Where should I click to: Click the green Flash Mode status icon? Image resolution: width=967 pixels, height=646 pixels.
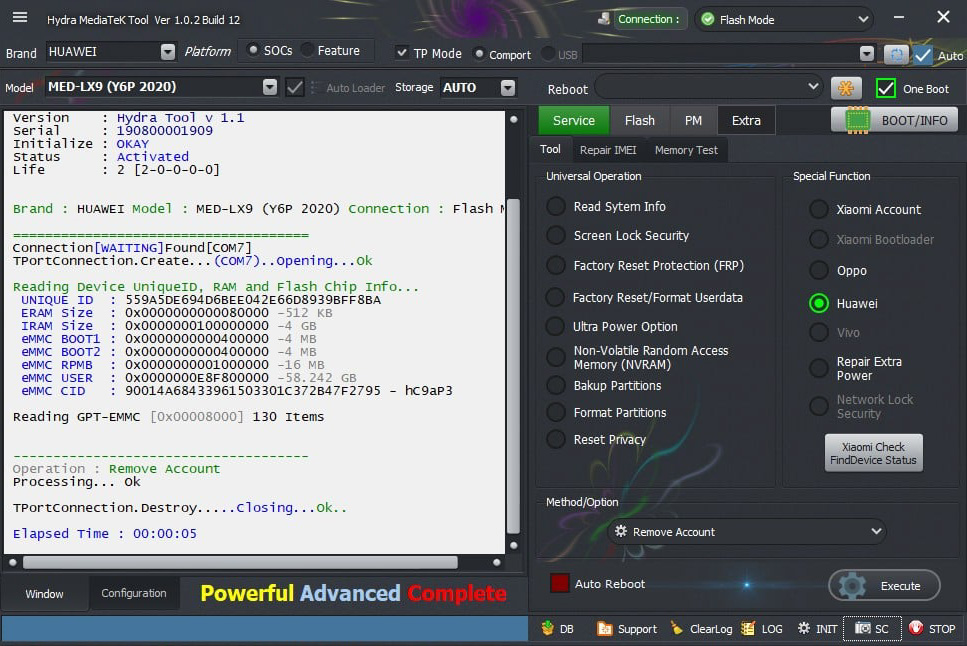pyautogui.click(x=708, y=20)
